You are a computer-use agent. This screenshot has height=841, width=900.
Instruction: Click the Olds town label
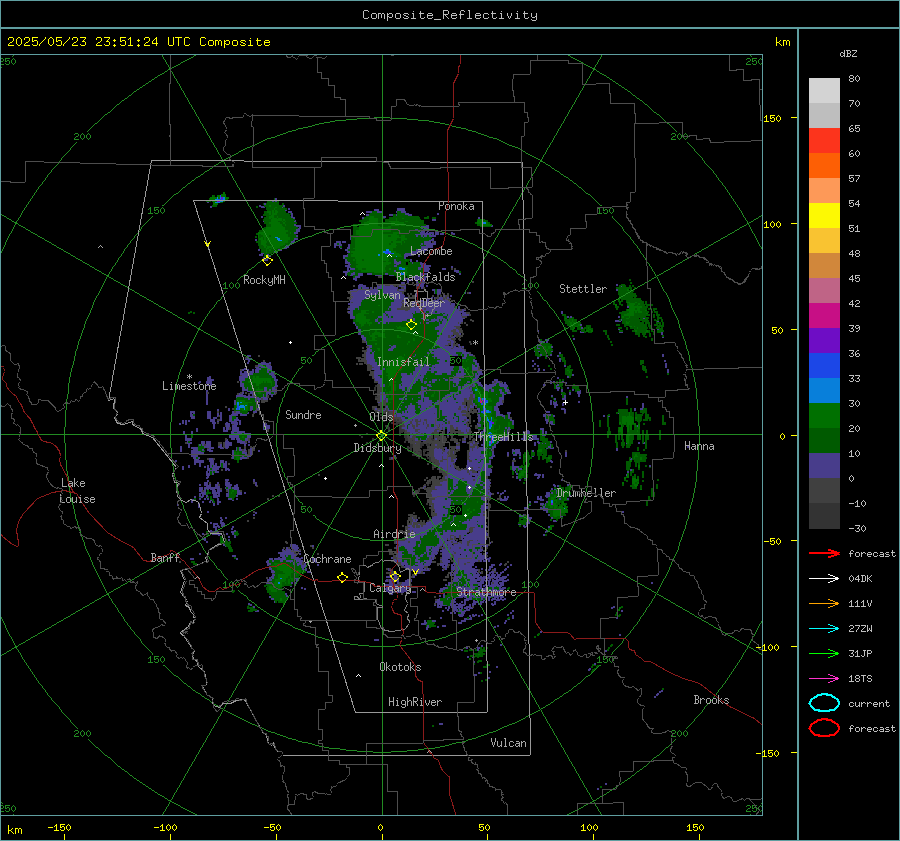[381, 417]
